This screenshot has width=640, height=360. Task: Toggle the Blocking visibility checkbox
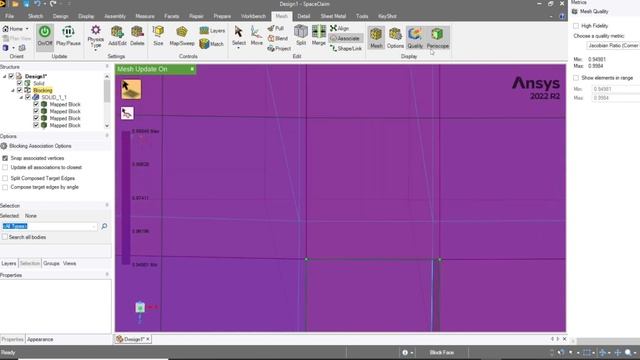(20, 90)
